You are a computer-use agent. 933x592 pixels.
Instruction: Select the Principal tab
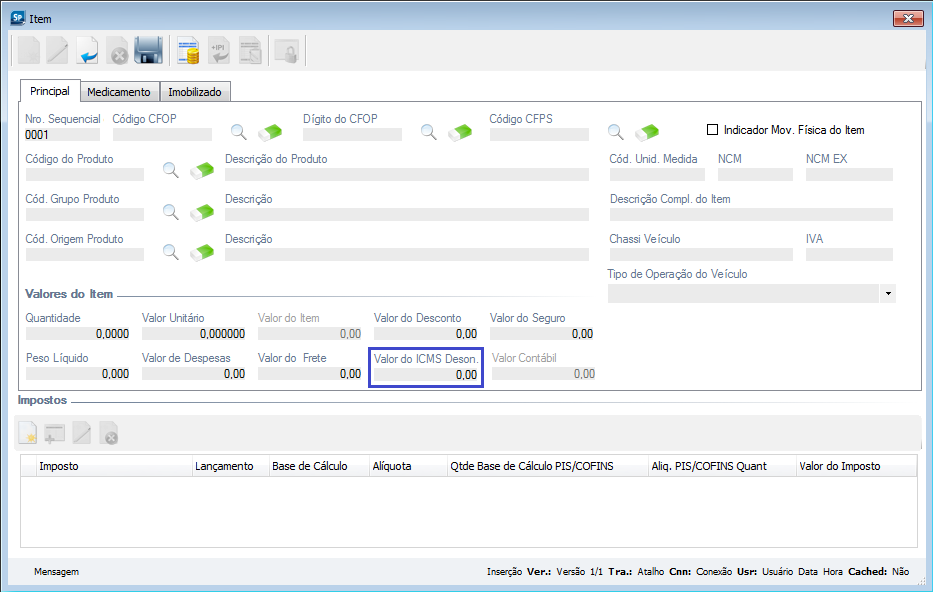pyautogui.click(x=50, y=91)
